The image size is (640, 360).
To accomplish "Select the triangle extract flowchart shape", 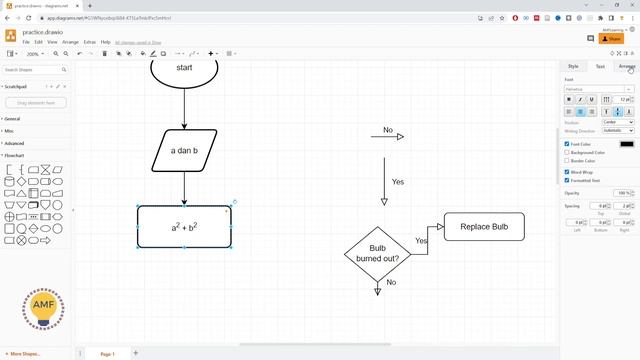I will pos(21,193).
